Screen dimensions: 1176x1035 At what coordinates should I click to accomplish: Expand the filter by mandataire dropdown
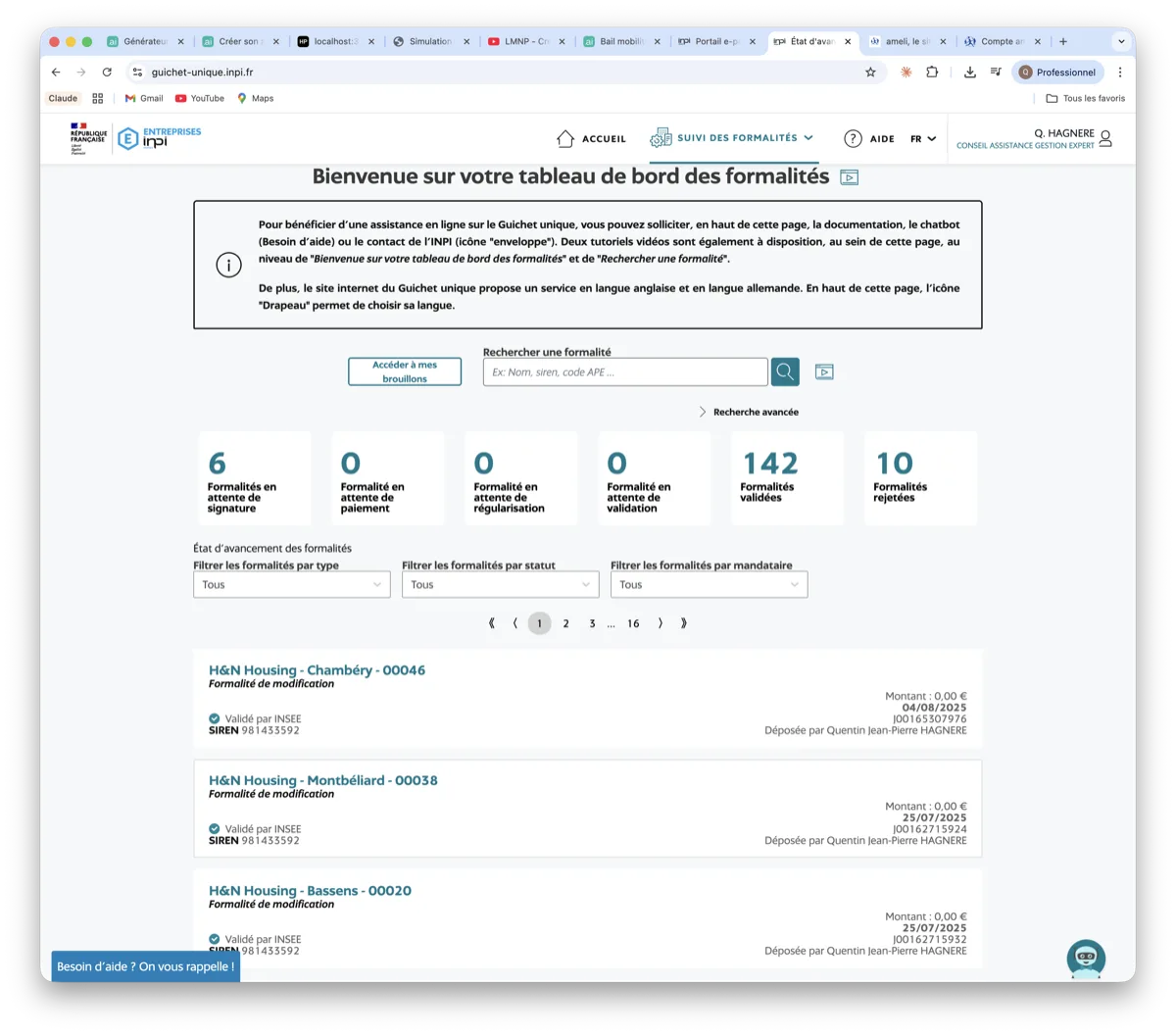click(x=709, y=584)
